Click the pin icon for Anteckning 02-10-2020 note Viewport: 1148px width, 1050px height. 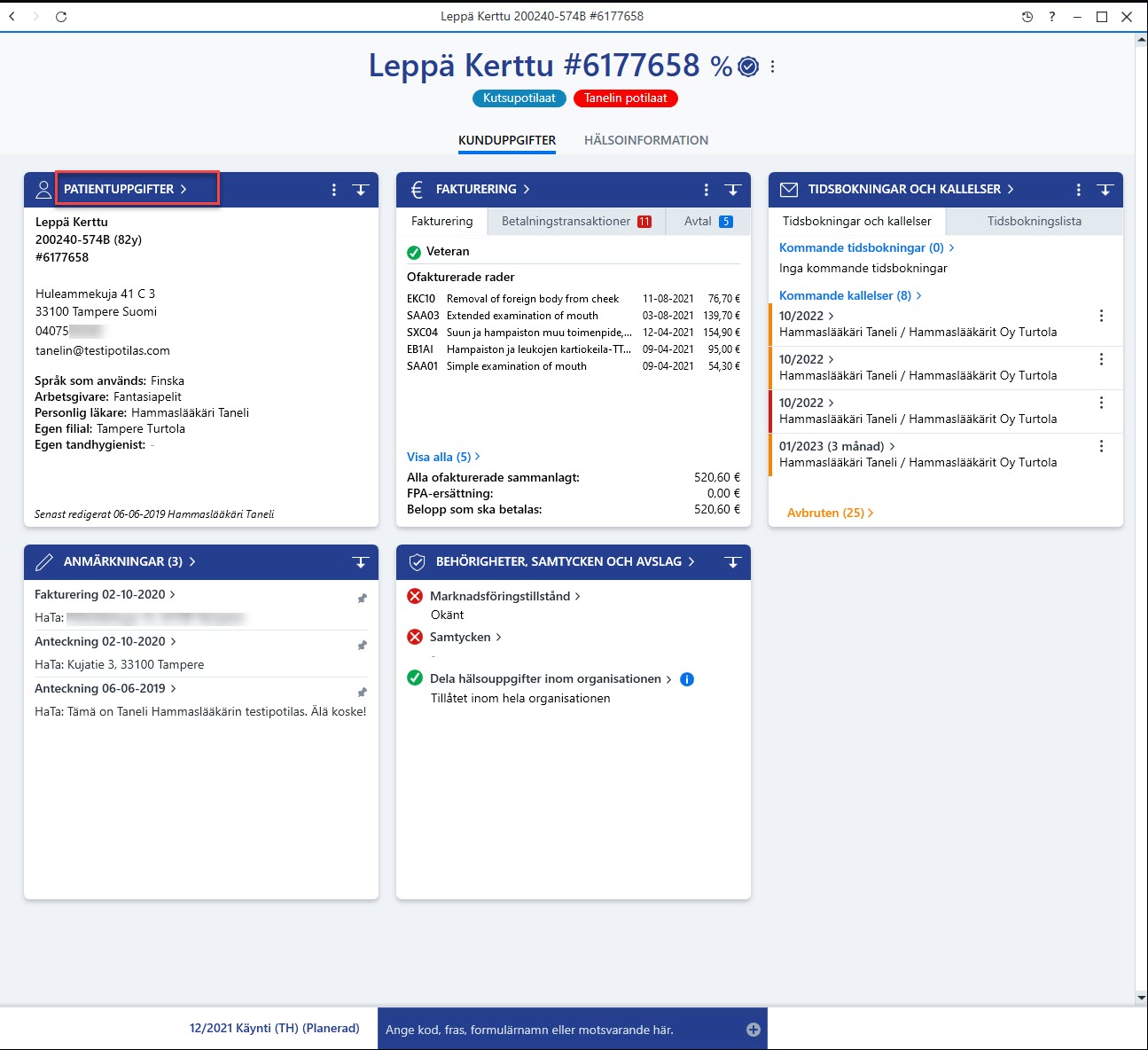(362, 646)
